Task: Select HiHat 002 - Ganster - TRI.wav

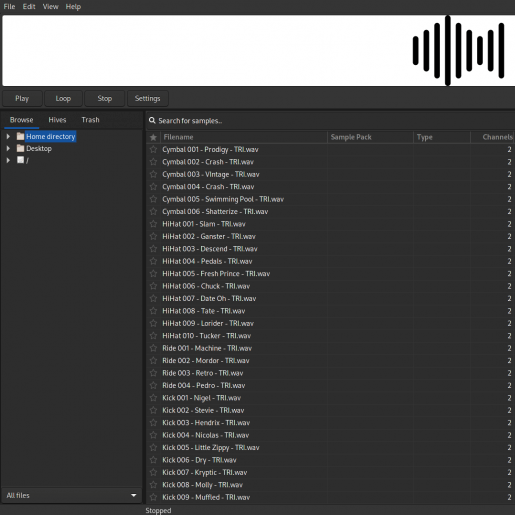Action: [209, 236]
